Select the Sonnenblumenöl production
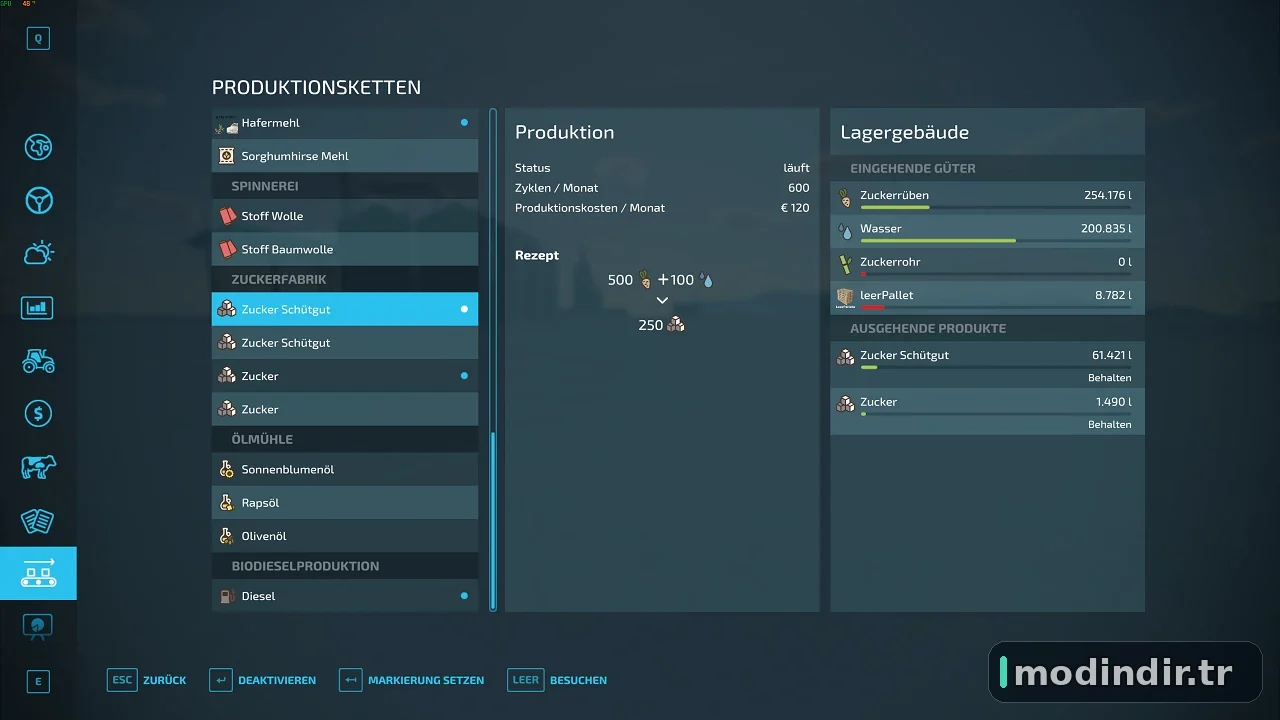 click(x=345, y=469)
